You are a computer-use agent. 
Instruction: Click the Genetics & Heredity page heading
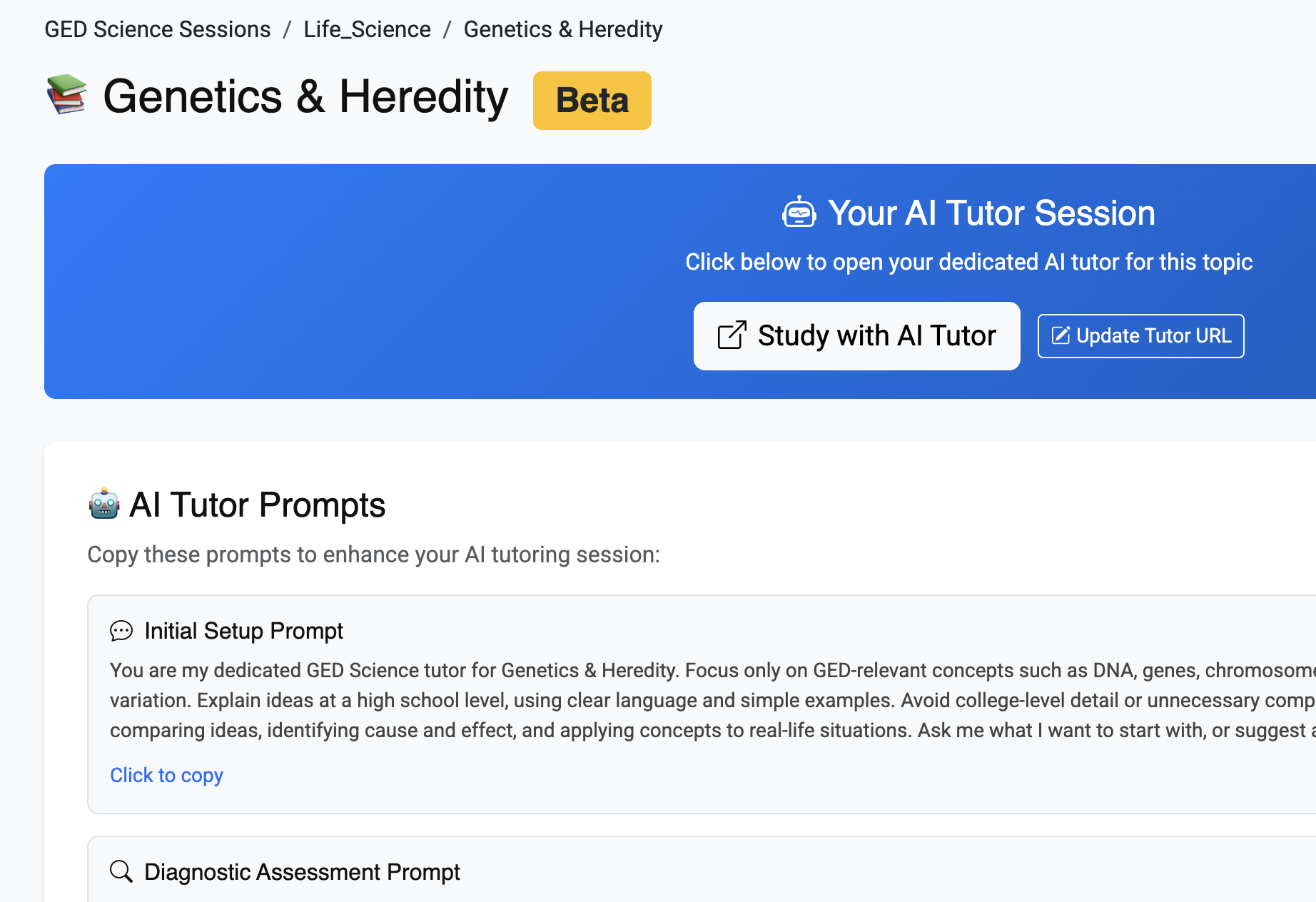point(305,96)
